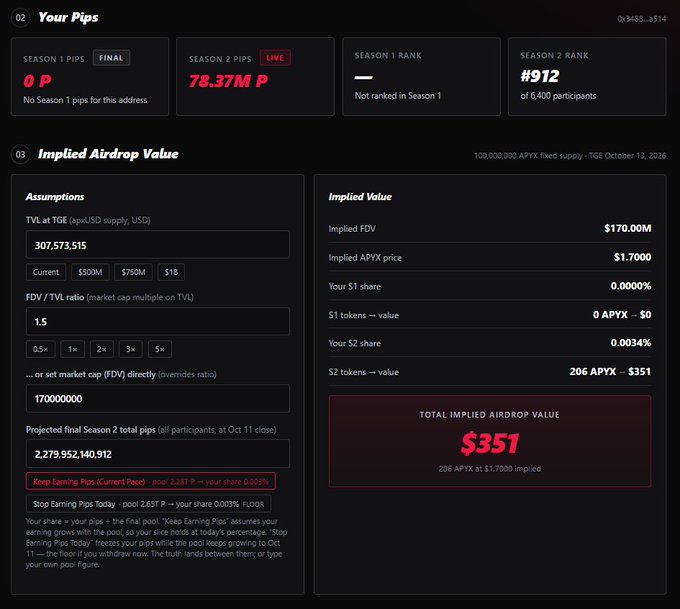Image resolution: width=680 pixels, height=609 pixels.
Task: Choose the $750M TVL preset
Action: point(133,272)
